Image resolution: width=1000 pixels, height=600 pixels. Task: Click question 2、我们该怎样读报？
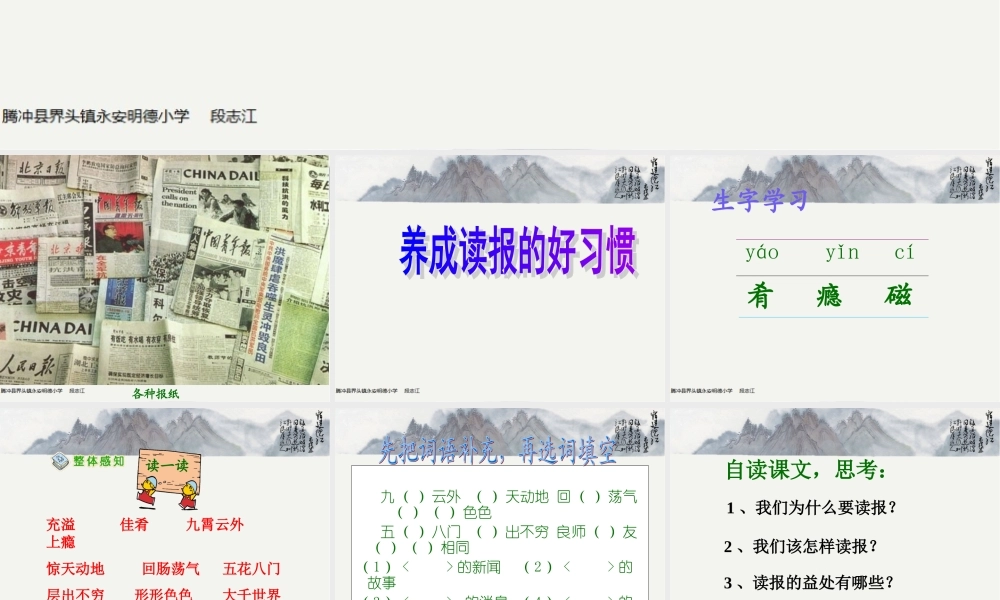click(x=801, y=546)
